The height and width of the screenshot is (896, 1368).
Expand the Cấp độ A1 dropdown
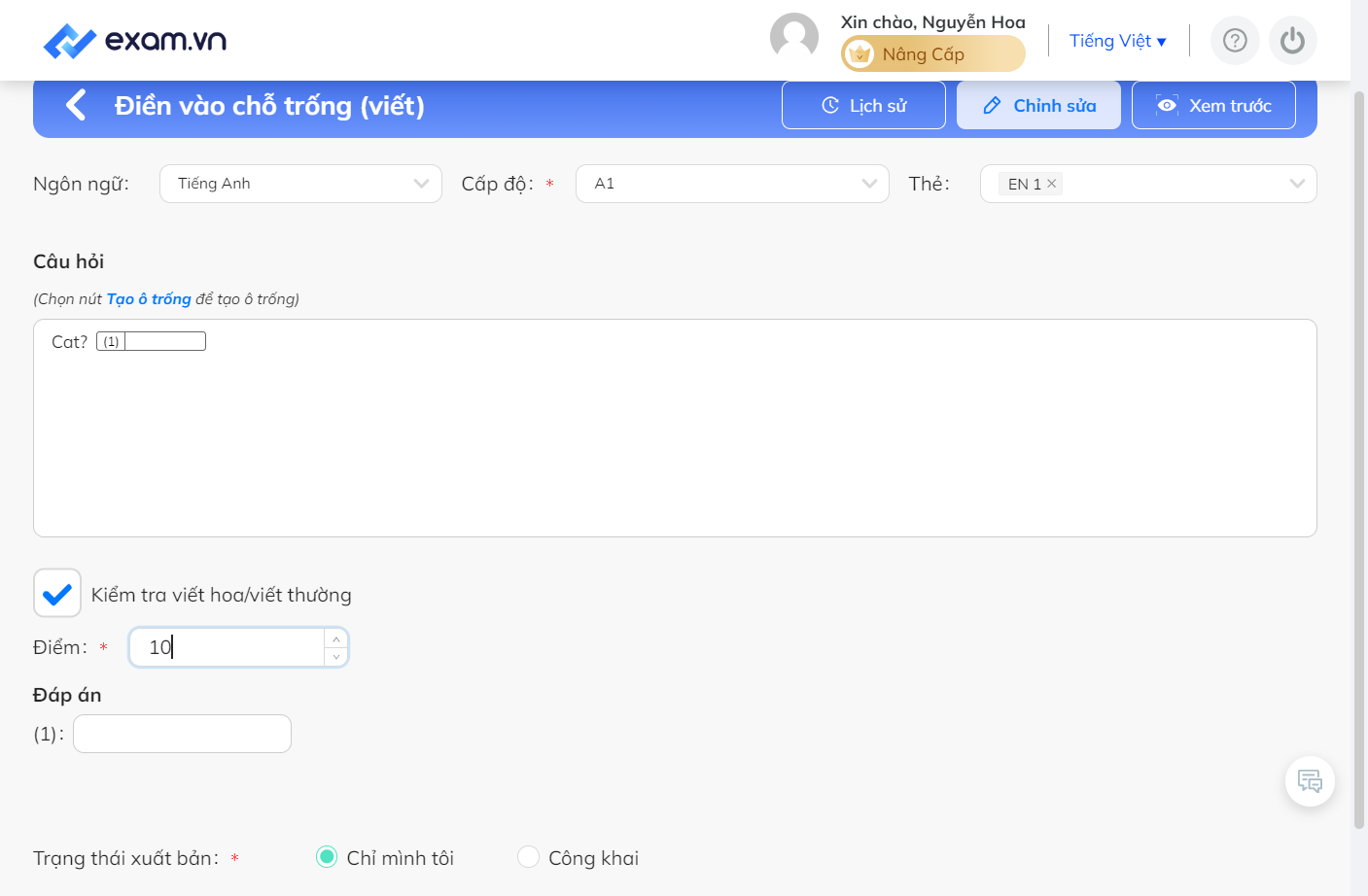[x=732, y=184]
